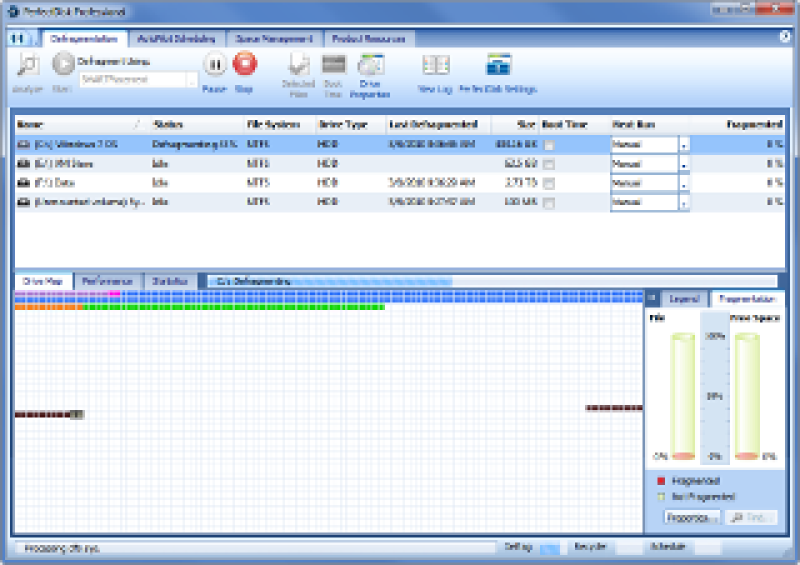Viewport: 800px width, 565px height.
Task: Enable Boot Time checkbox for Windows 7 OS drive
Action: pyautogui.click(x=549, y=145)
